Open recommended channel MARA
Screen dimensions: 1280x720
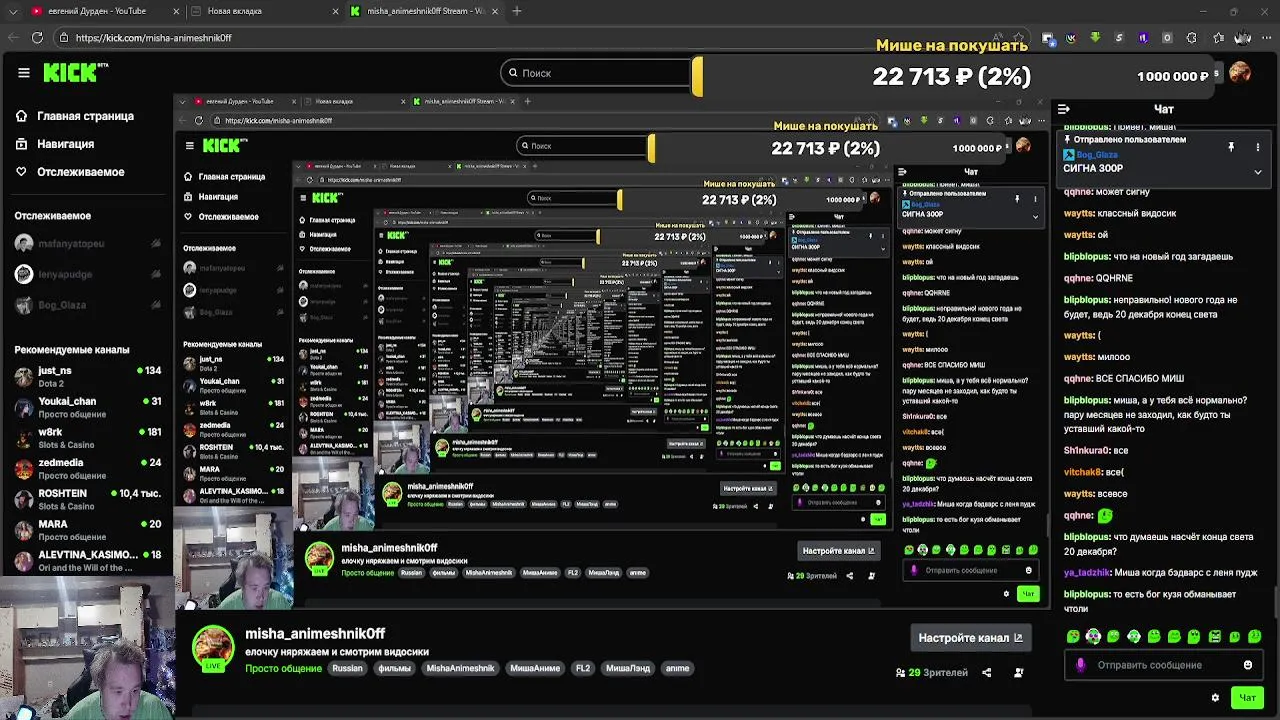87,530
